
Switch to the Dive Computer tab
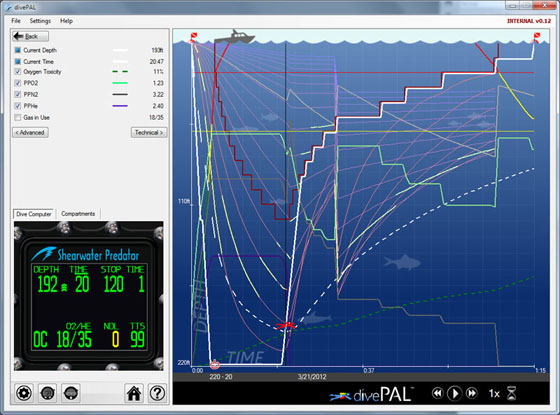(x=34, y=214)
